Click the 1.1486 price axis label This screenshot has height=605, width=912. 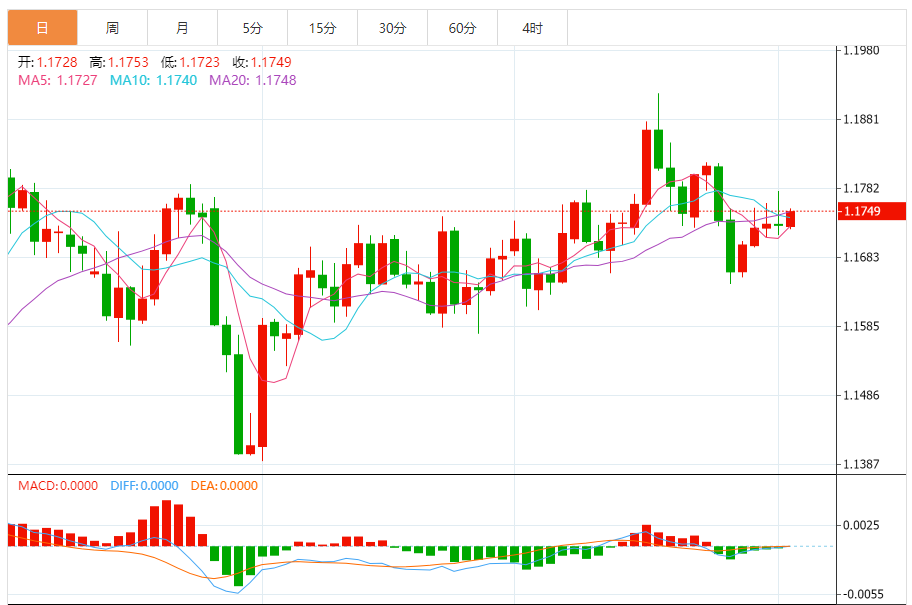(861, 396)
